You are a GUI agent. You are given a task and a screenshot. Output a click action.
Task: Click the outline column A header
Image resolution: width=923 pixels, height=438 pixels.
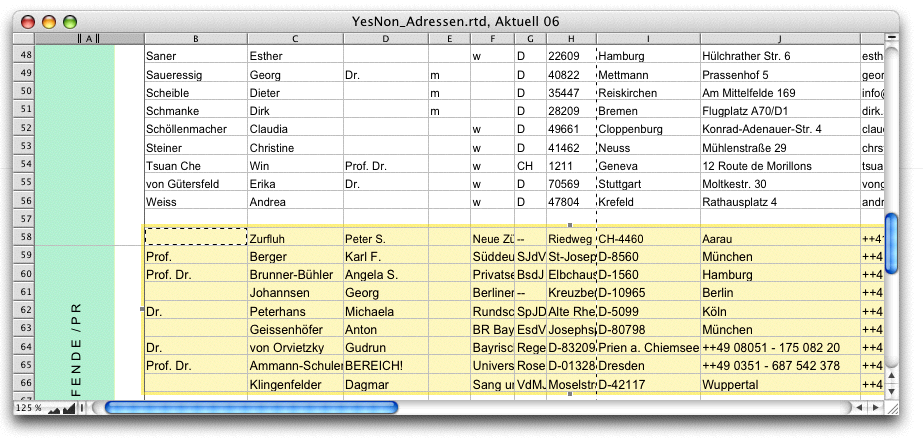coord(90,38)
